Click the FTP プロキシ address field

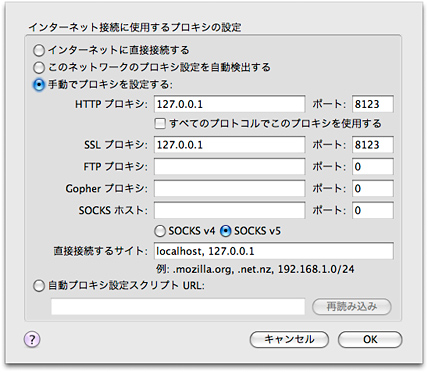(x=229, y=166)
